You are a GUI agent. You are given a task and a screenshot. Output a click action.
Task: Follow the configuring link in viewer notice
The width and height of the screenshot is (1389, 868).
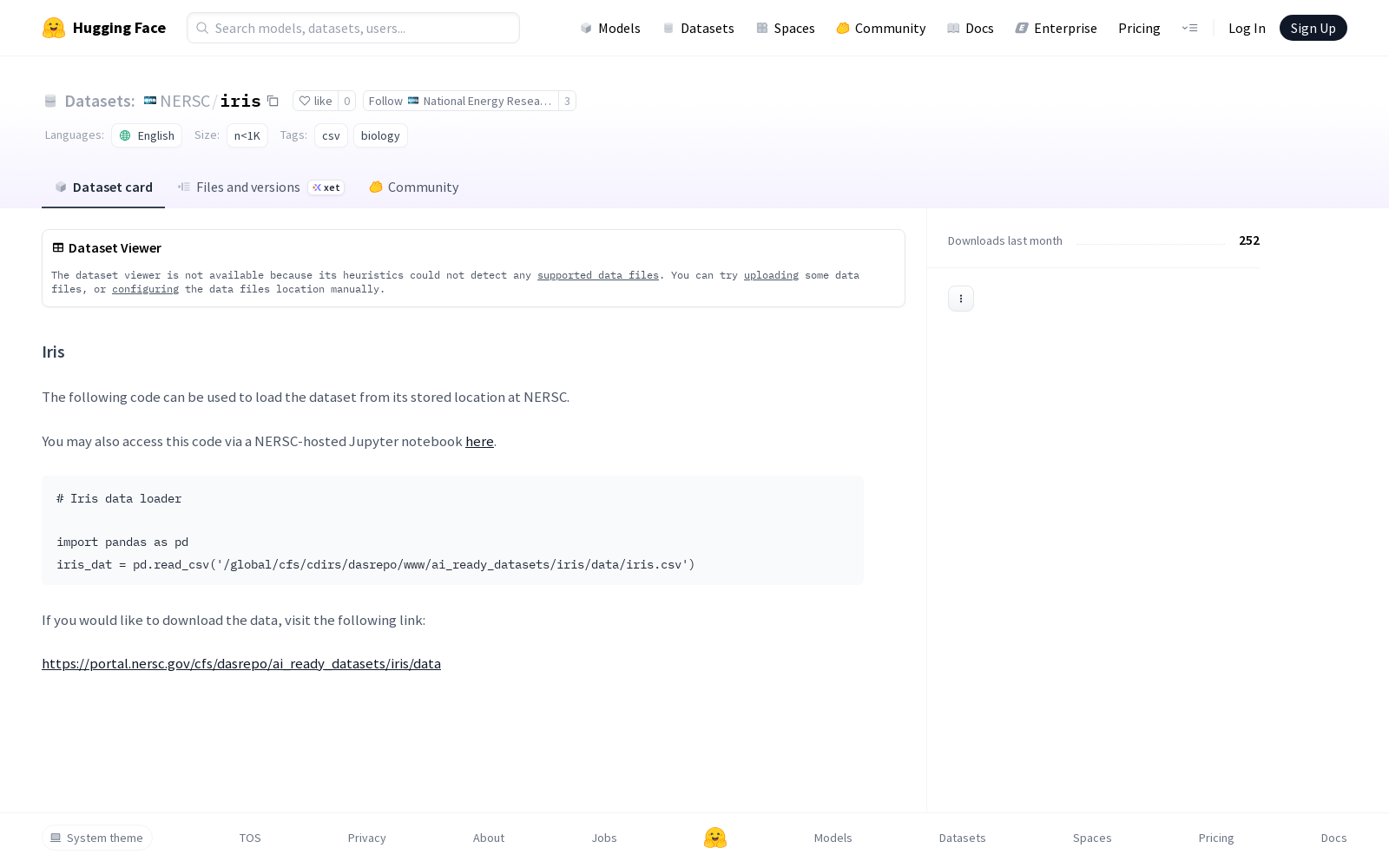click(x=145, y=289)
